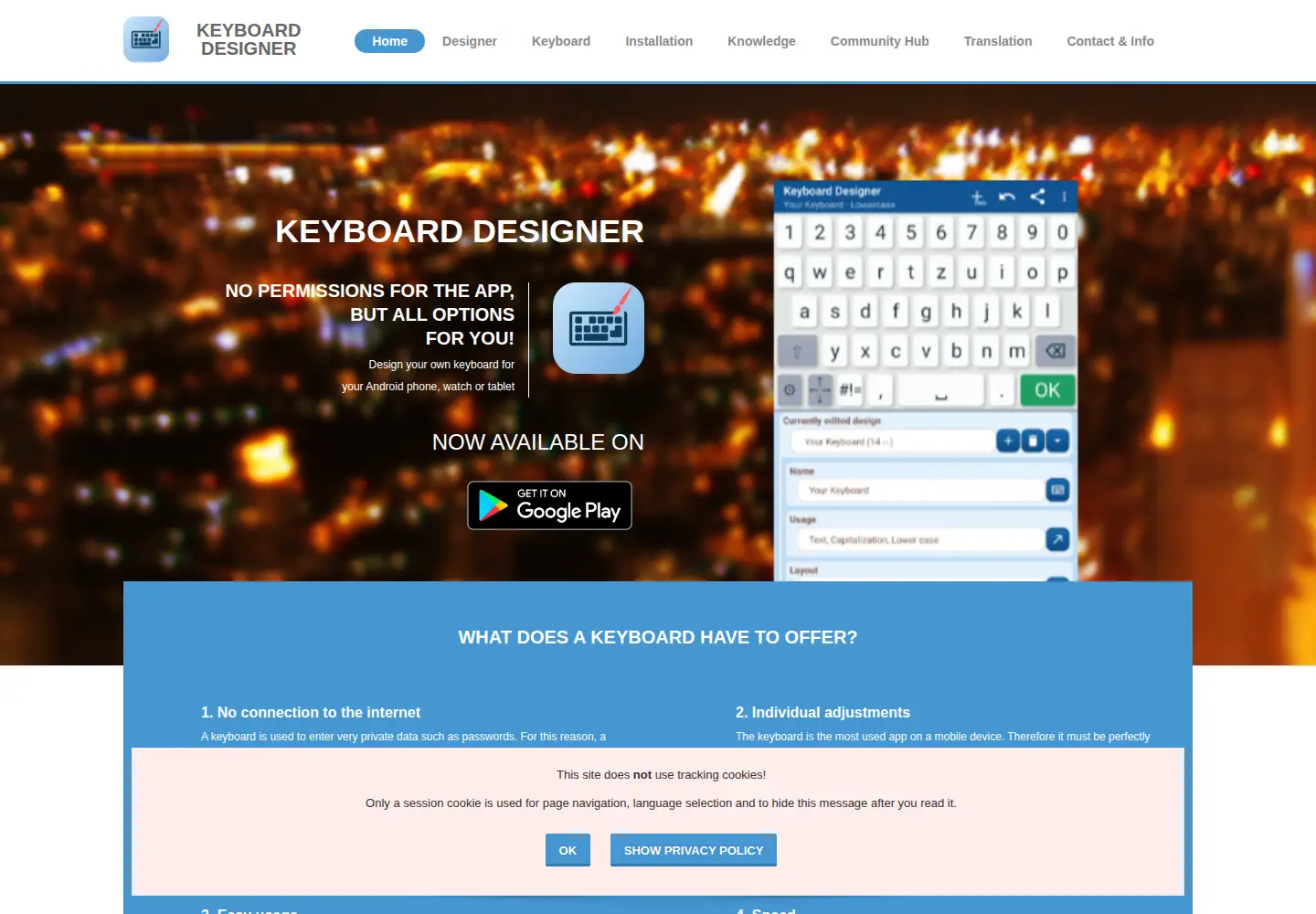Click the blue plus icon beside Your Keyboard design
The height and width of the screenshot is (914, 1316).
[x=1007, y=441]
